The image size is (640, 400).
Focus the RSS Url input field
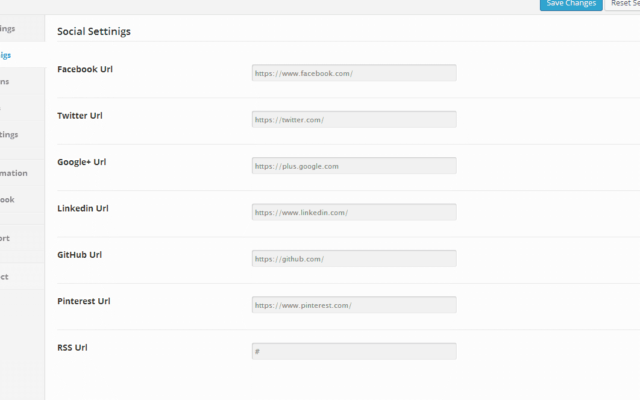[354, 351]
